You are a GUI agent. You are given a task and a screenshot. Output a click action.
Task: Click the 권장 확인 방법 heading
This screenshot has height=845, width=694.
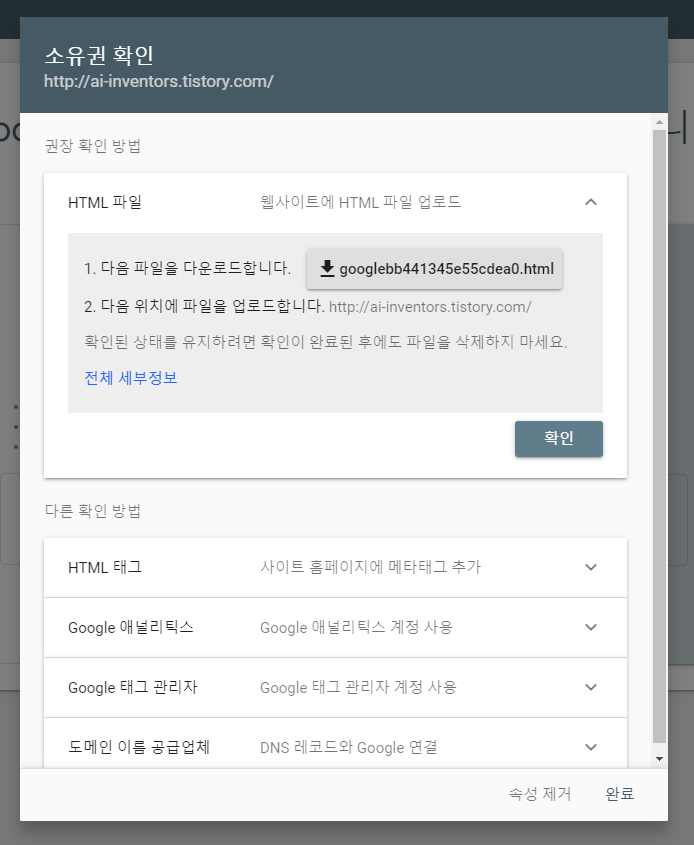[93, 146]
